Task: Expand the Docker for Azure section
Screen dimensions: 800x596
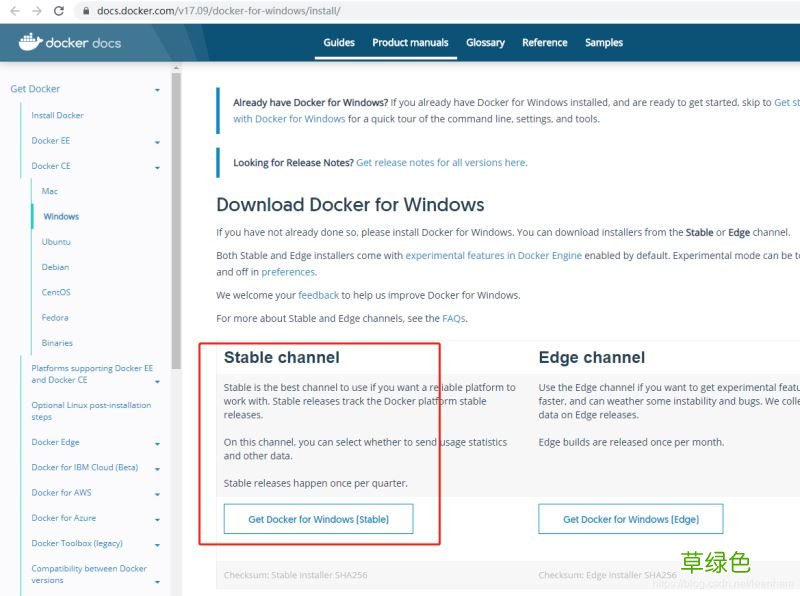Action: click(159, 518)
